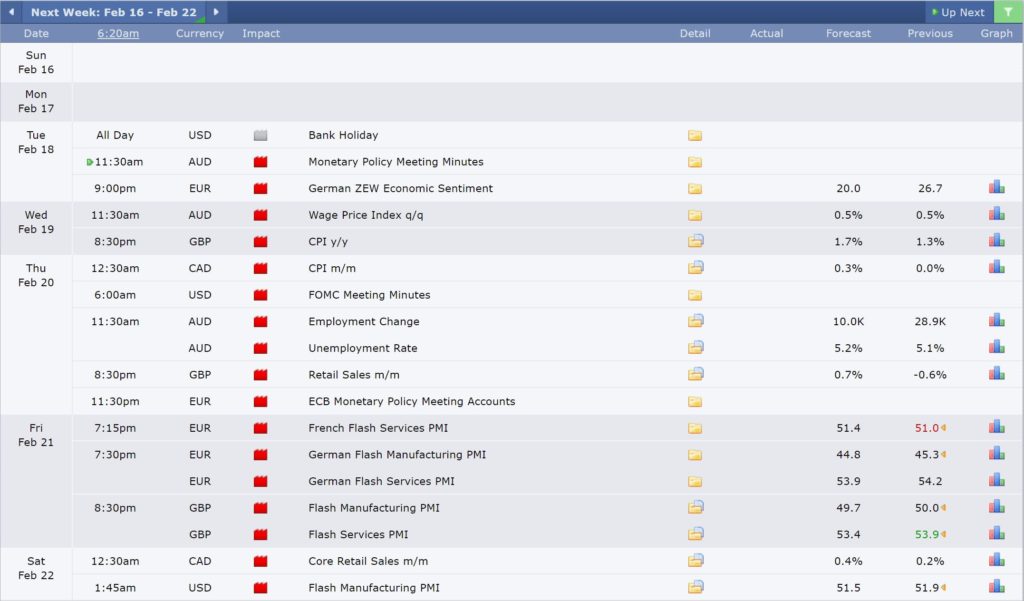
Task: Show graph for German ZEW Economic Sentiment
Action: click(997, 187)
